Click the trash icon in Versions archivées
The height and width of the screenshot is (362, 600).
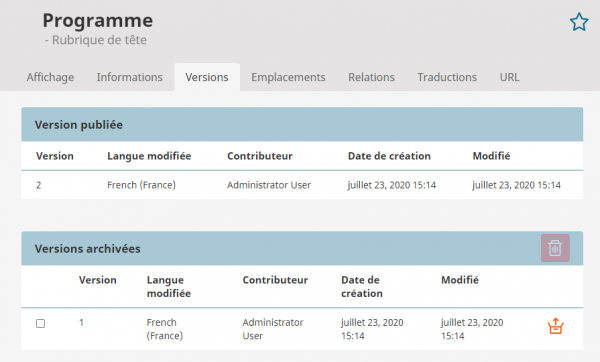point(555,248)
